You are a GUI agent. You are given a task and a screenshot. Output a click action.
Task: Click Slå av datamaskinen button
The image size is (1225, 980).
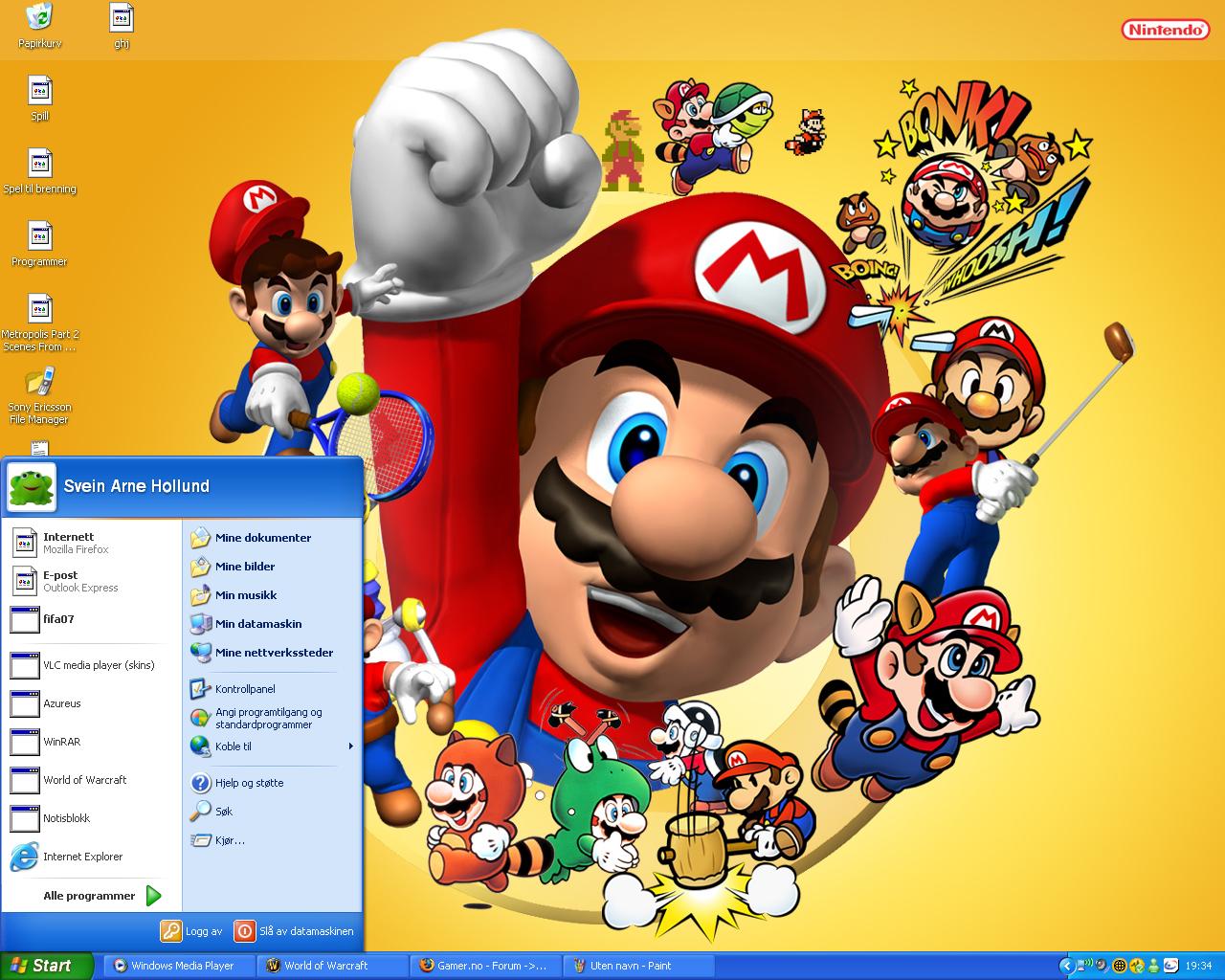(295, 931)
